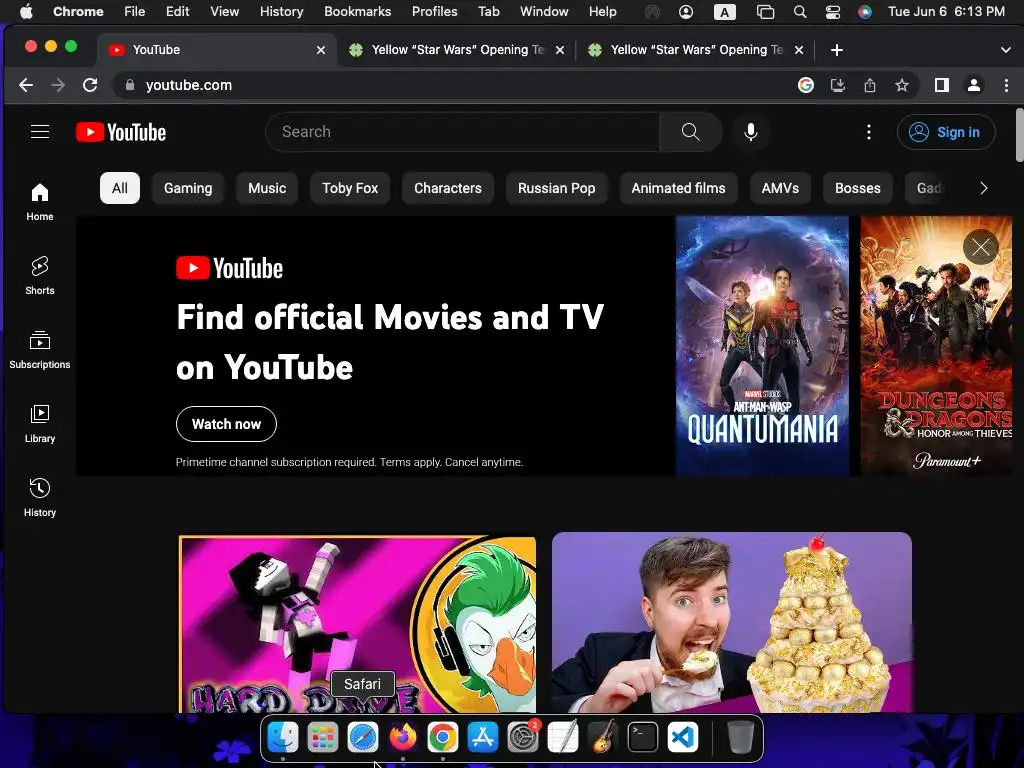Screen dimensions: 1024x768
Task: Click the install/download icon in address bar
Action: point(838,85)
